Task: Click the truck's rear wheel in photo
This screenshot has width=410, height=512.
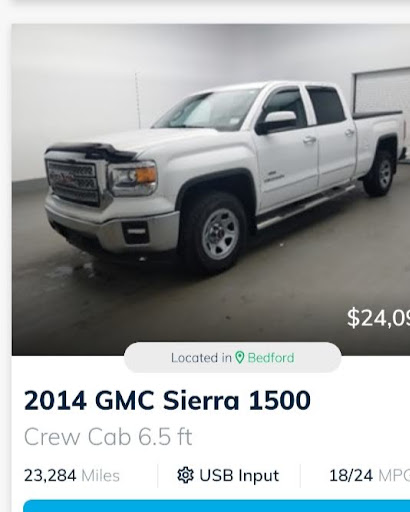Action: [x=380, y=173]
